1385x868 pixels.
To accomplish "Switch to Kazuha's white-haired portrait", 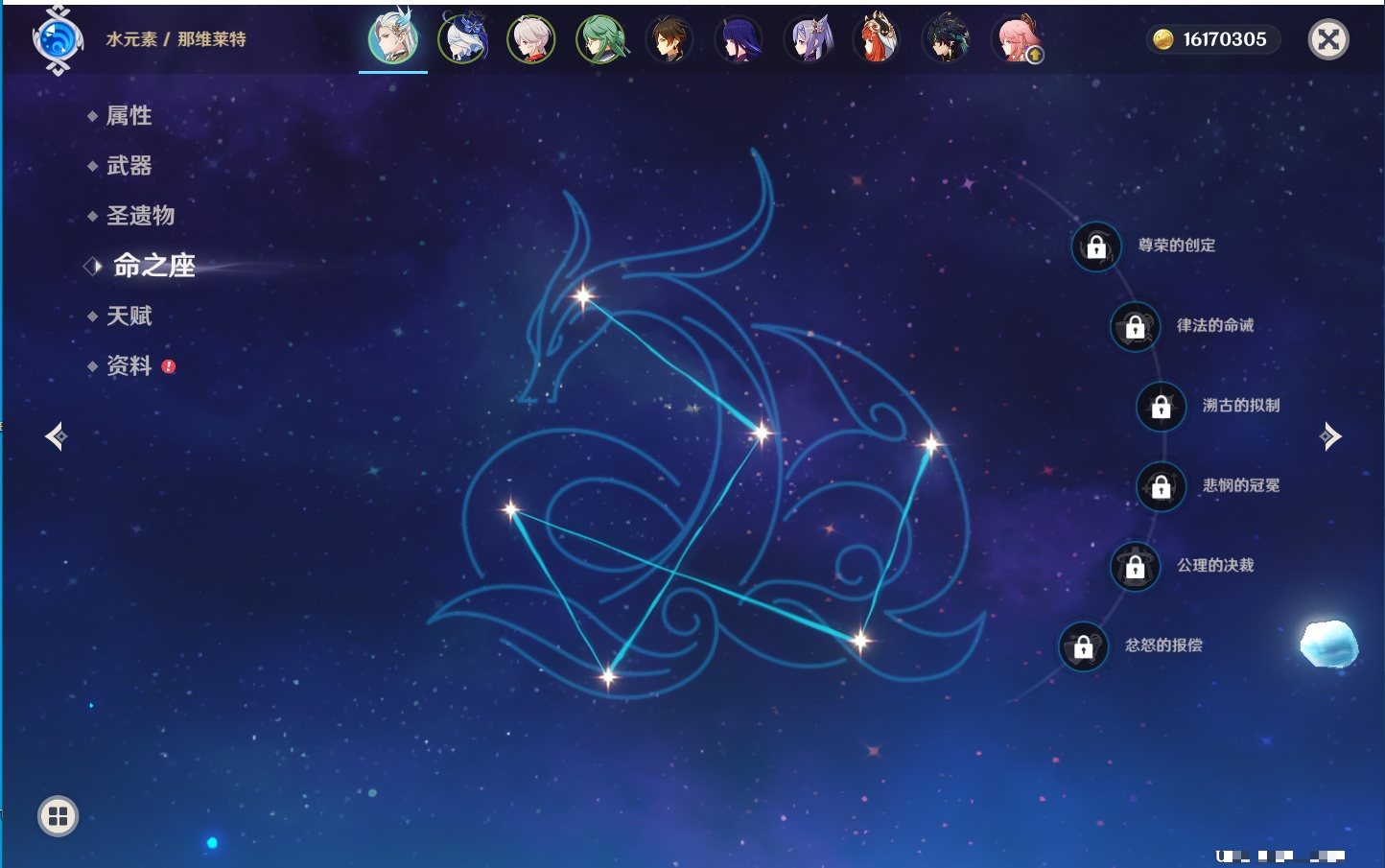I will [x=531, y=39].
